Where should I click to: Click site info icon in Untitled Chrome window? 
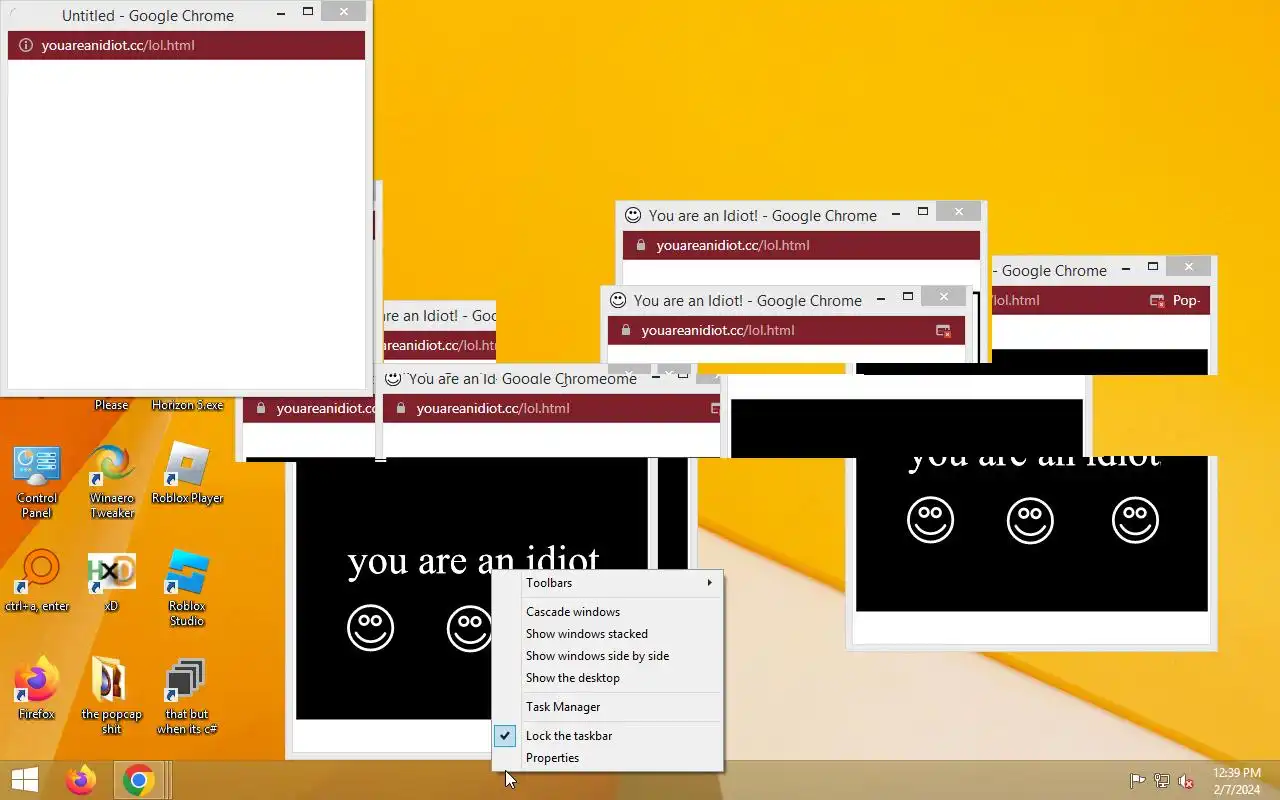[x=26, y=45]
